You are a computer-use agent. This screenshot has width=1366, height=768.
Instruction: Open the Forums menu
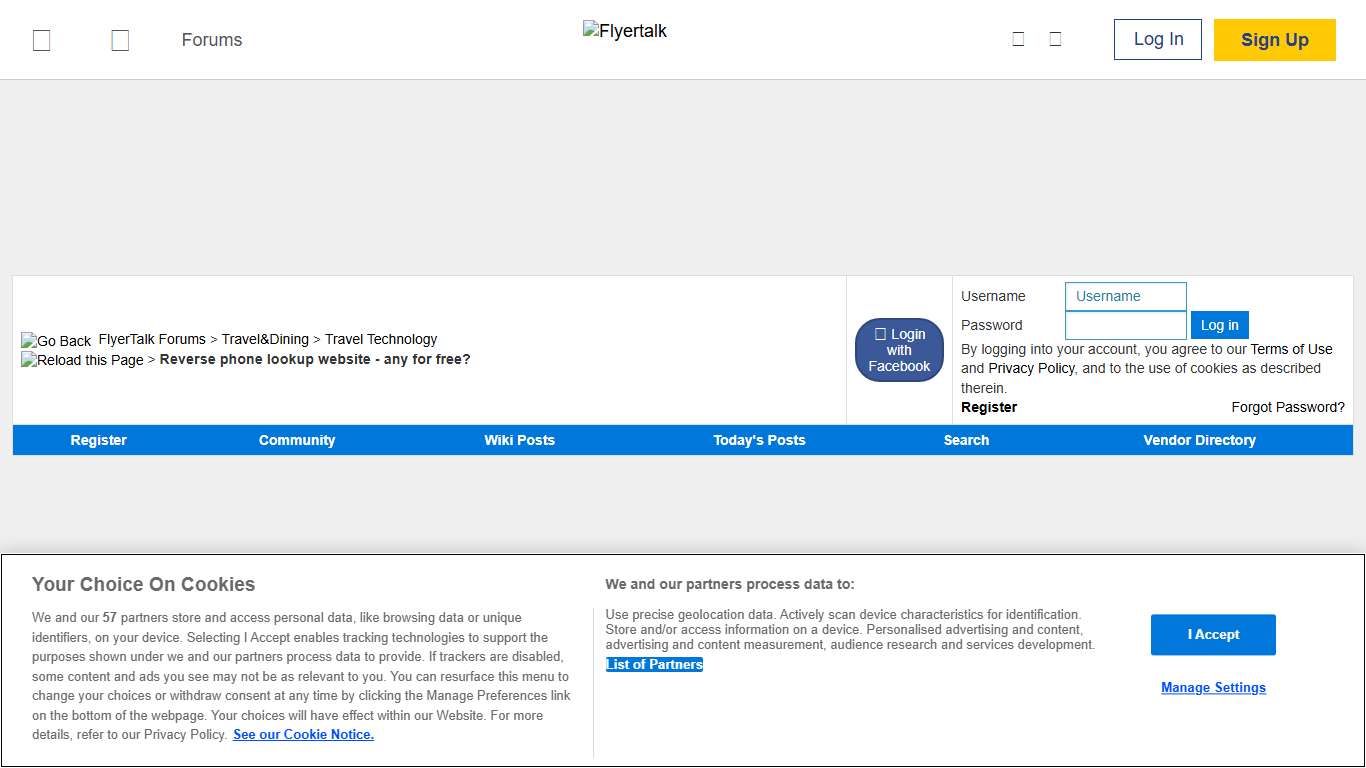[x=211, y=40]
